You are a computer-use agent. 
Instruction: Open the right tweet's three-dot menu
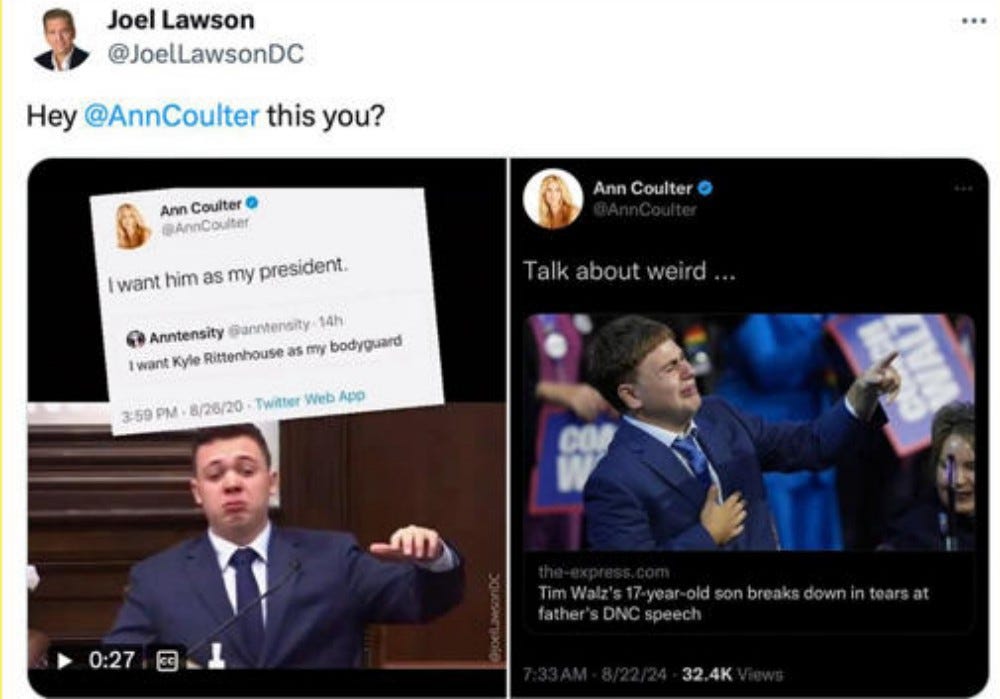coord(964,188)
